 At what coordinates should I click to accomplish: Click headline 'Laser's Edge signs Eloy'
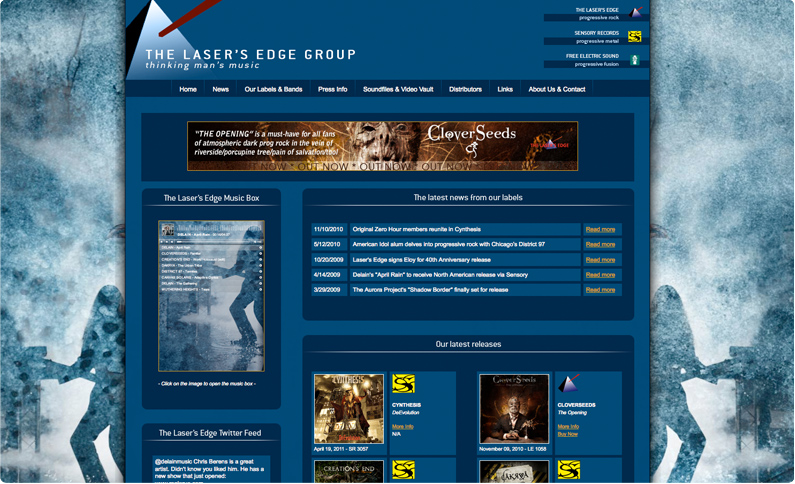tap(421, 260)
